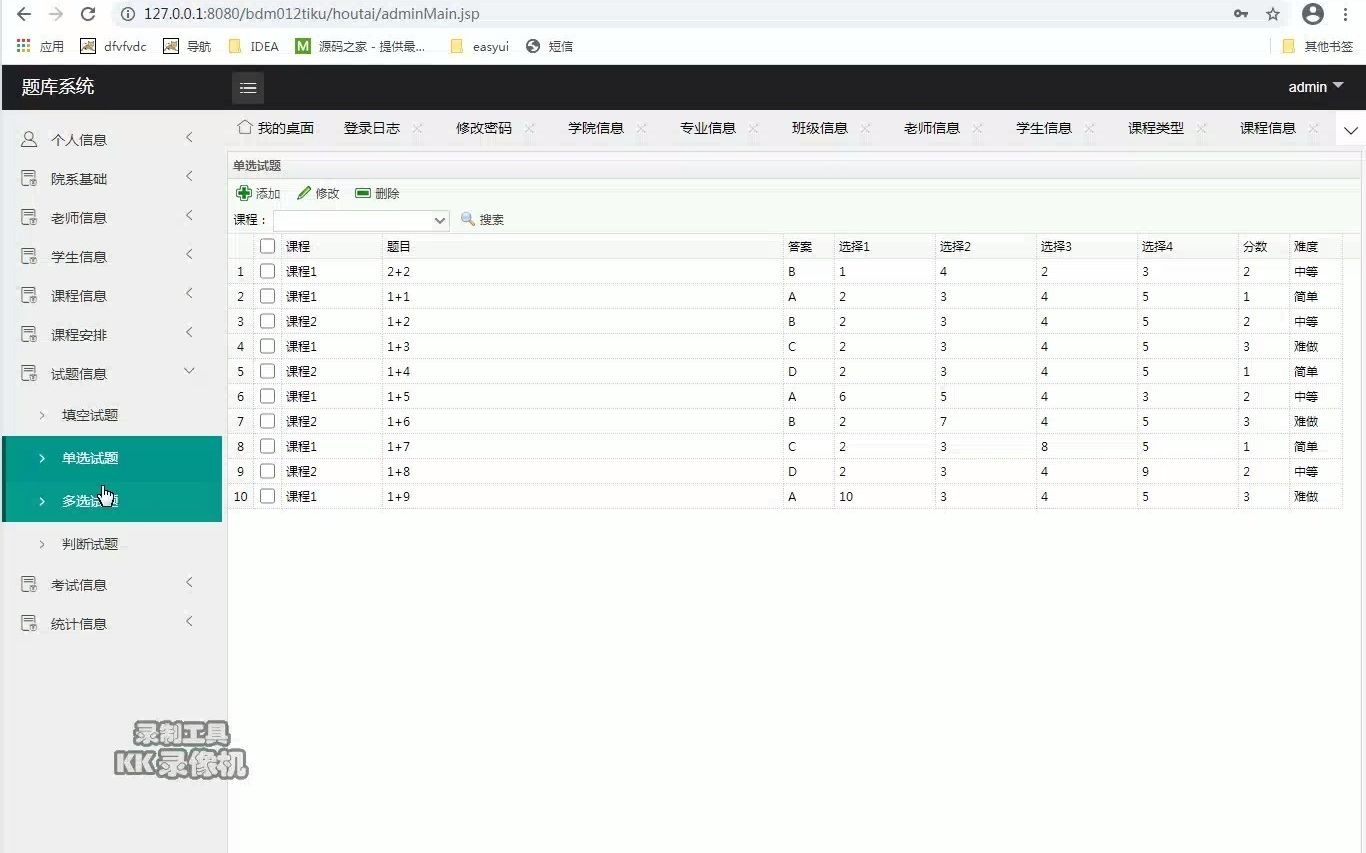Click the 课程安排 sidebar icon
Screen dimensions: 1366x853
pyautogui.click(x=30, y=334)
